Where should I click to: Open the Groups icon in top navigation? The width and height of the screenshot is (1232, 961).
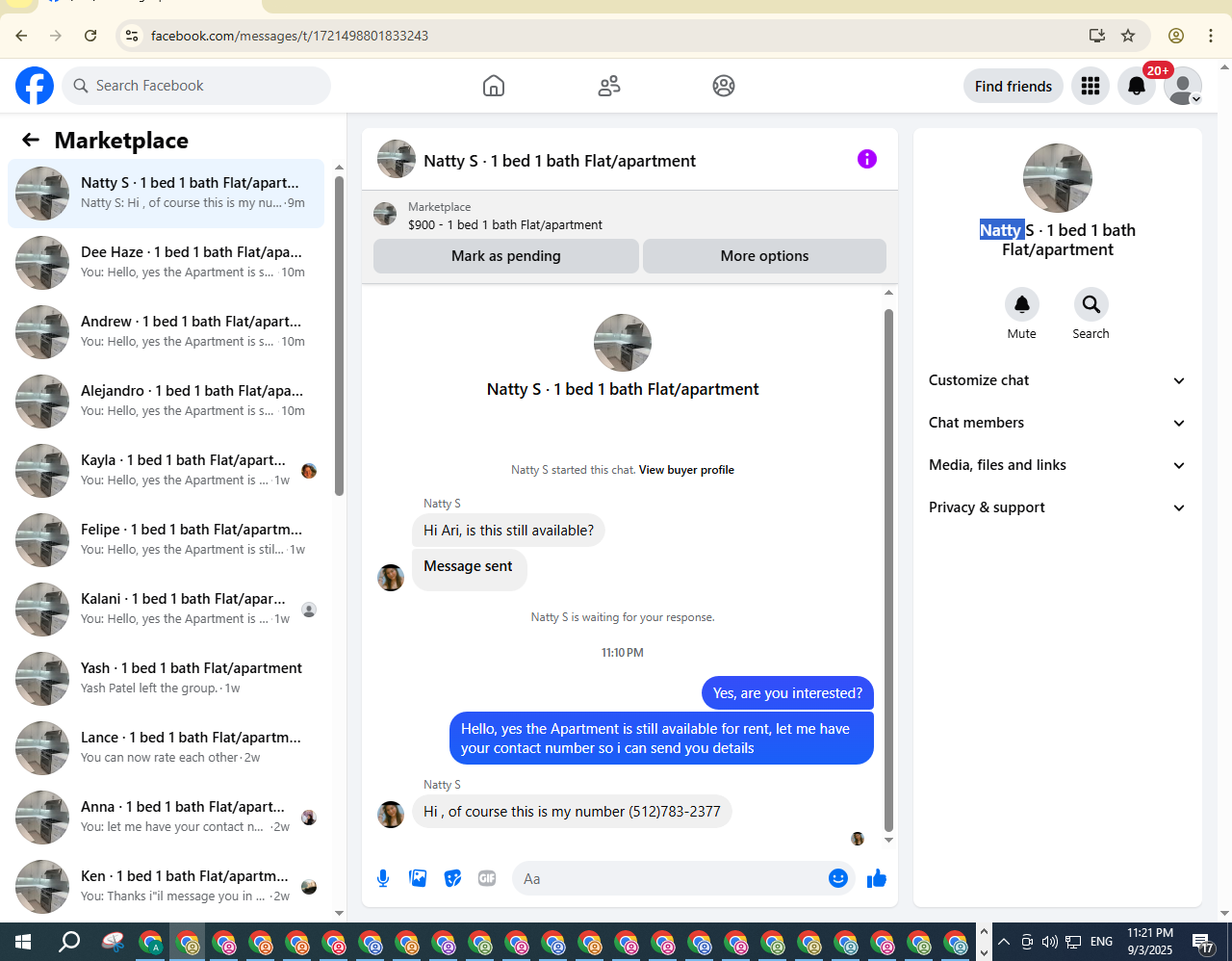(724, 86)
